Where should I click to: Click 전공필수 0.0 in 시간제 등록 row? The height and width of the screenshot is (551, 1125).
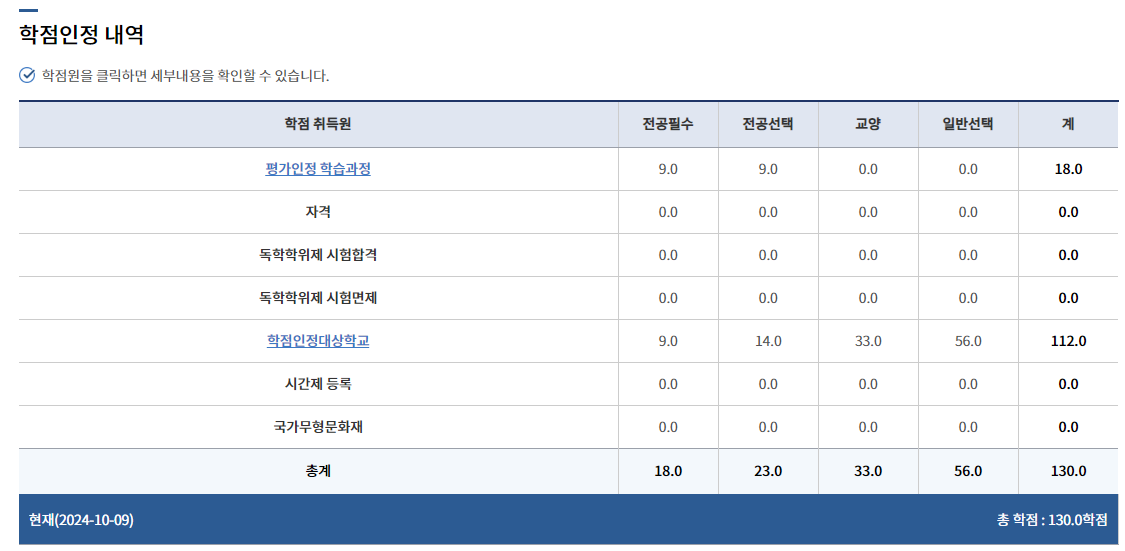pyautogui.click(x=668, y=385)
